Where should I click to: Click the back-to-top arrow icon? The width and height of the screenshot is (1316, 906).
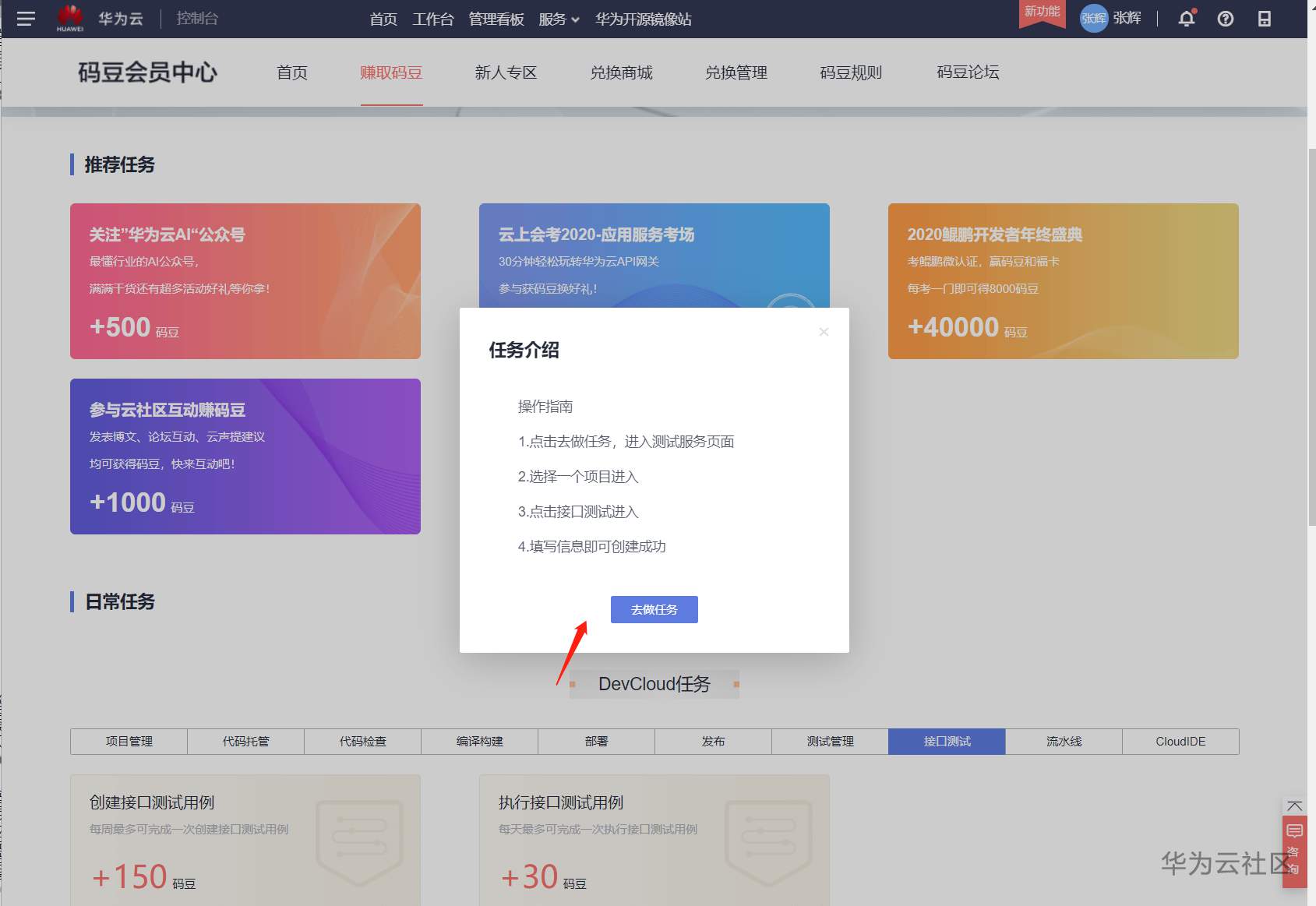tap(1295, 806)
